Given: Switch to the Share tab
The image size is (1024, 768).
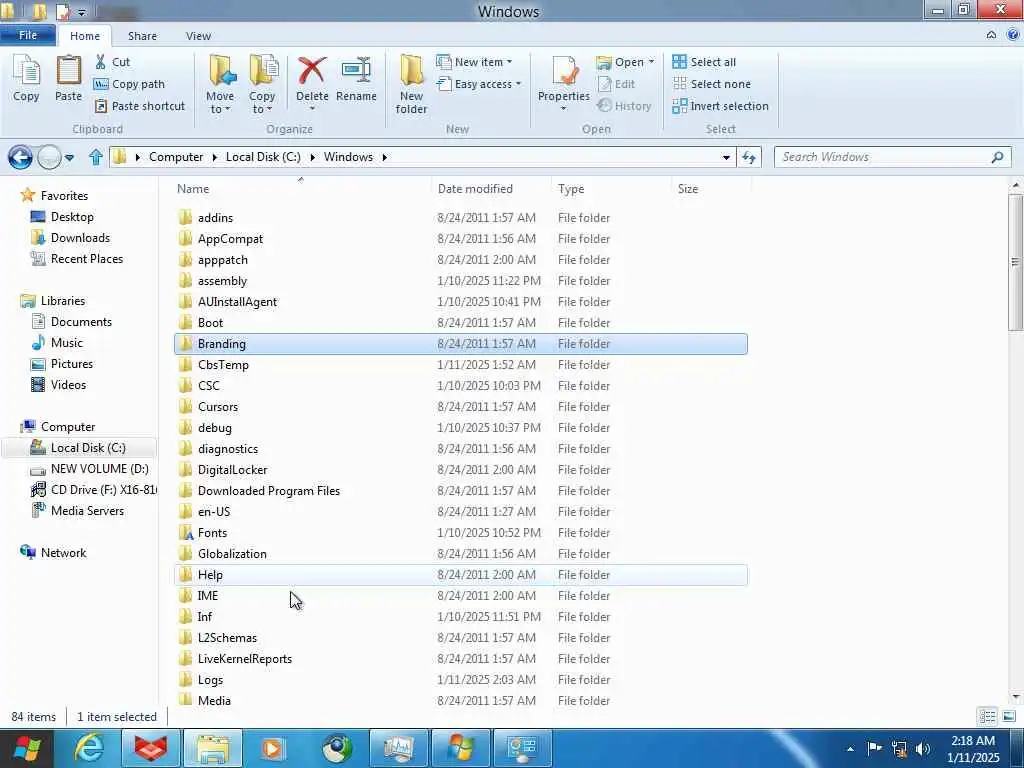Looking at the screenshot, I should (x=142, y=36).
